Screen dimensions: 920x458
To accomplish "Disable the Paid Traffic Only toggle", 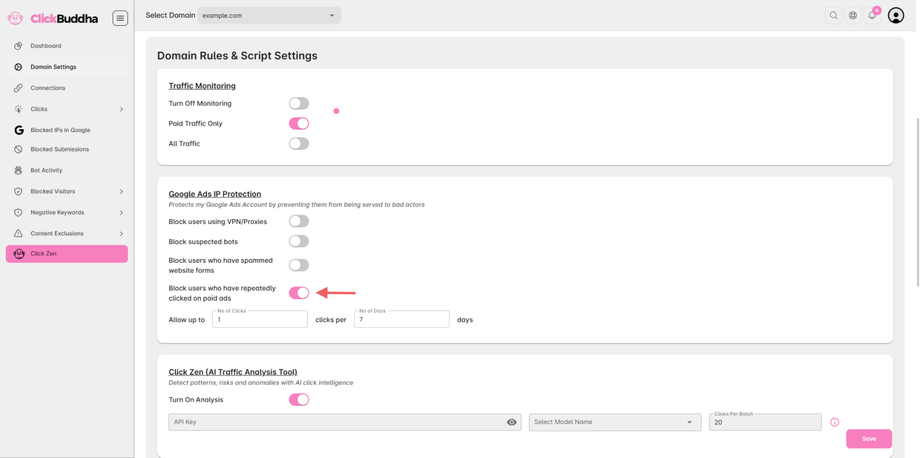I will coord(299,123).
